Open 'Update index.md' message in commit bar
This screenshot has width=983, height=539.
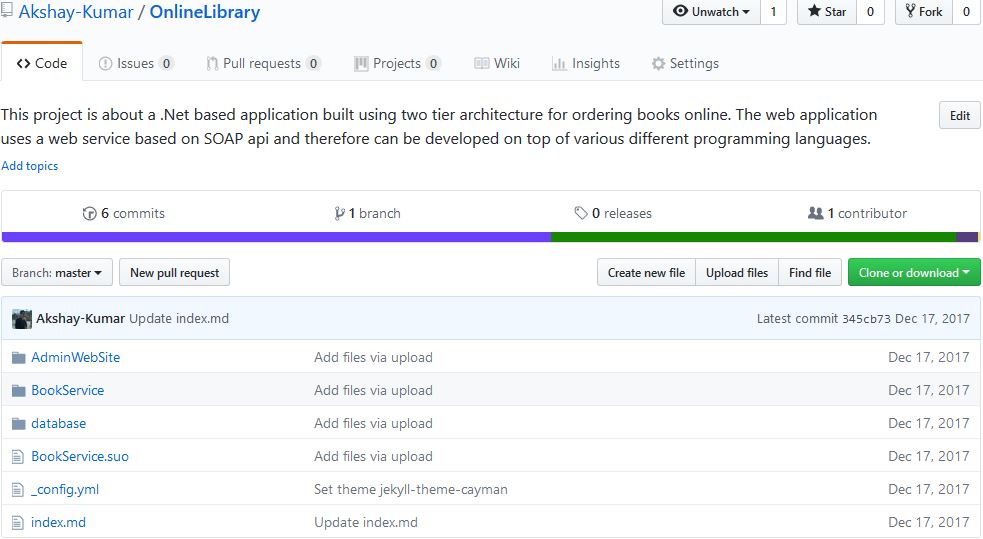[x=179, y=319]
